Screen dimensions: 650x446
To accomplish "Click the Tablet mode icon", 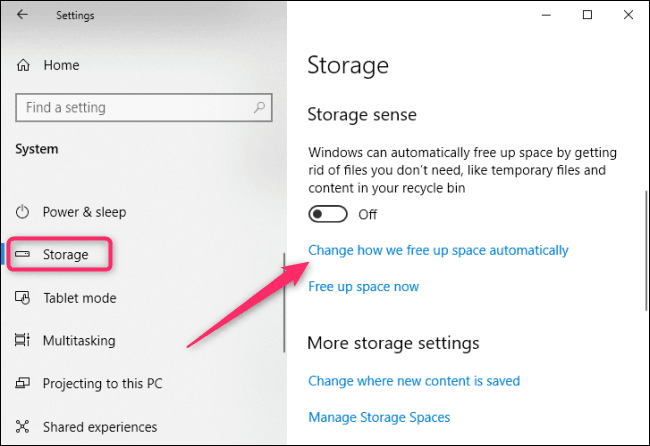I will [x=24, y=298].
